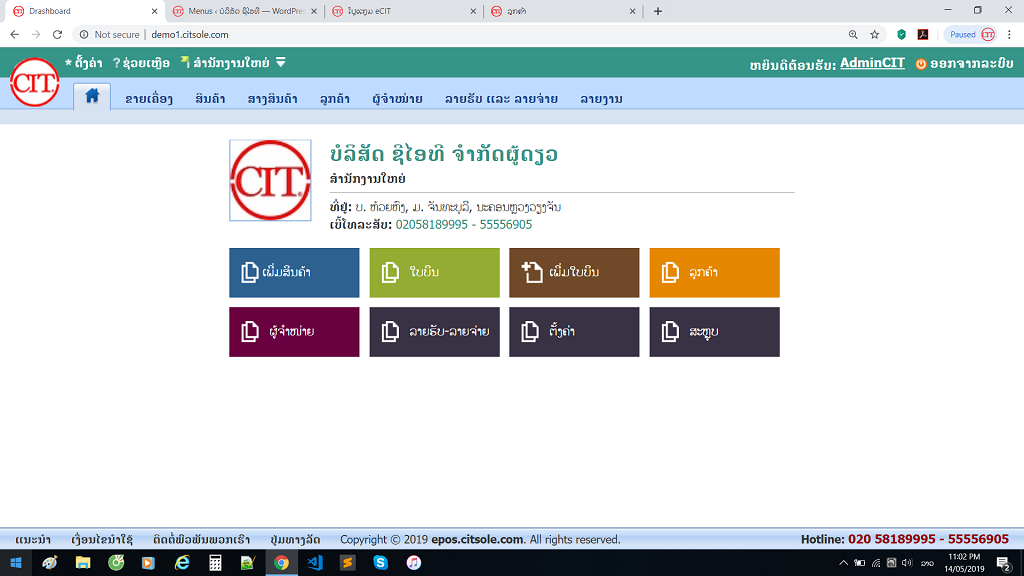Reload the page
The height and width of the screenshot is (576, 1024).
(x=57, y=35)
